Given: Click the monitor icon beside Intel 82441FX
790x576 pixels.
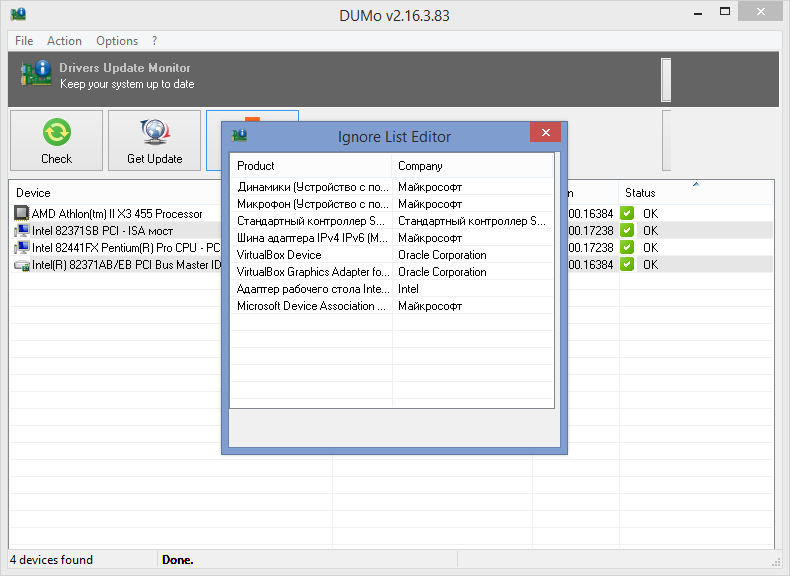Looking at the screenshot, I should (22, 248).
